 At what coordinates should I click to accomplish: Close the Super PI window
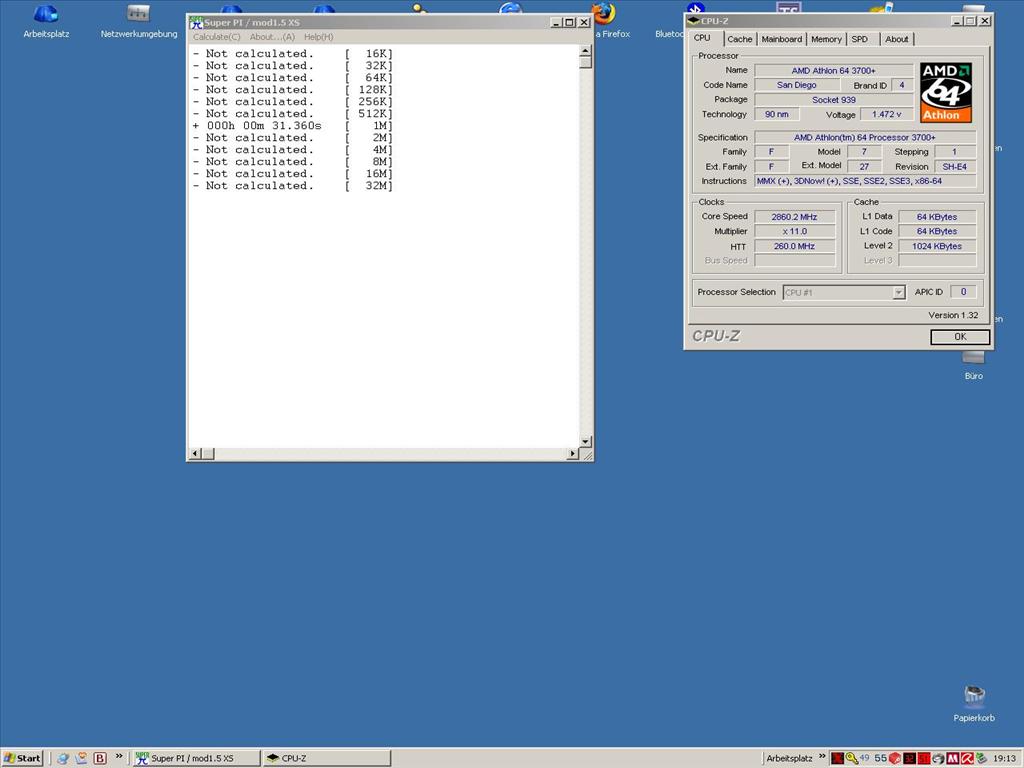pyautogui.click(x=584, y=22)
